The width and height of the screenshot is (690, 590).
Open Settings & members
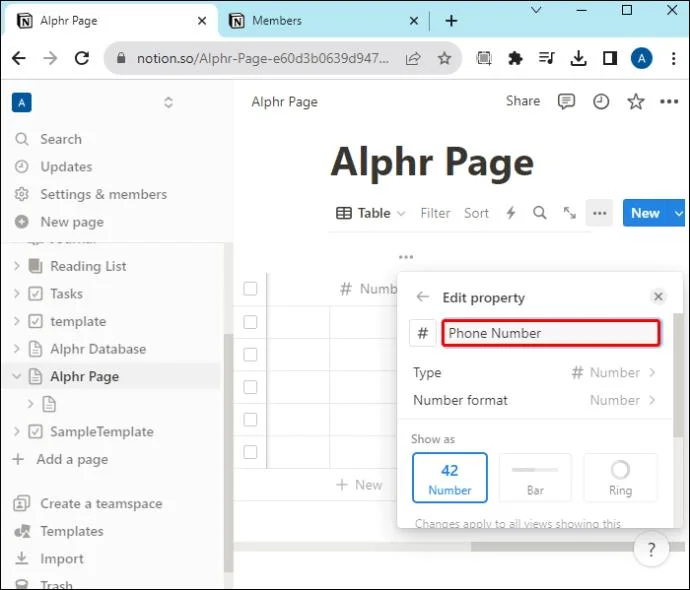103,194
